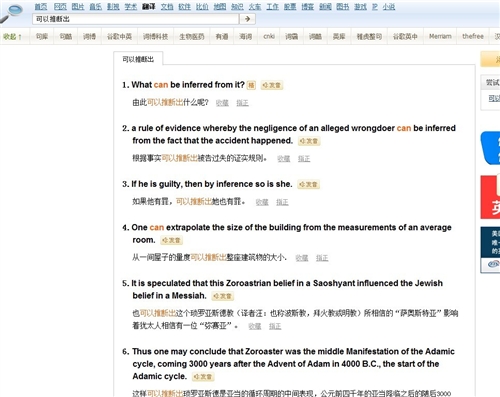Click the red advertisement banner on the right
The width and height of the screenshot is (500, 397).
pos(490,197)
